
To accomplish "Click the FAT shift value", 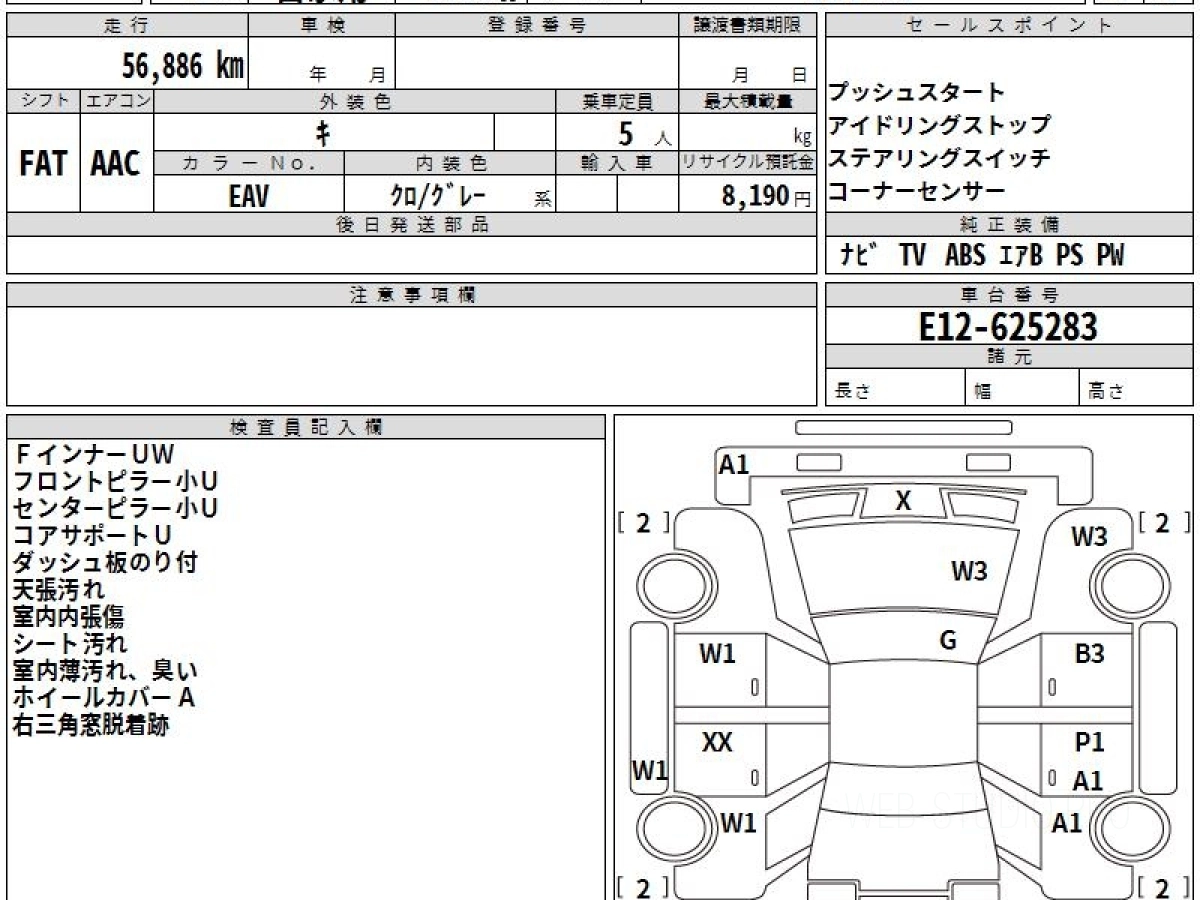I will 43,164.
